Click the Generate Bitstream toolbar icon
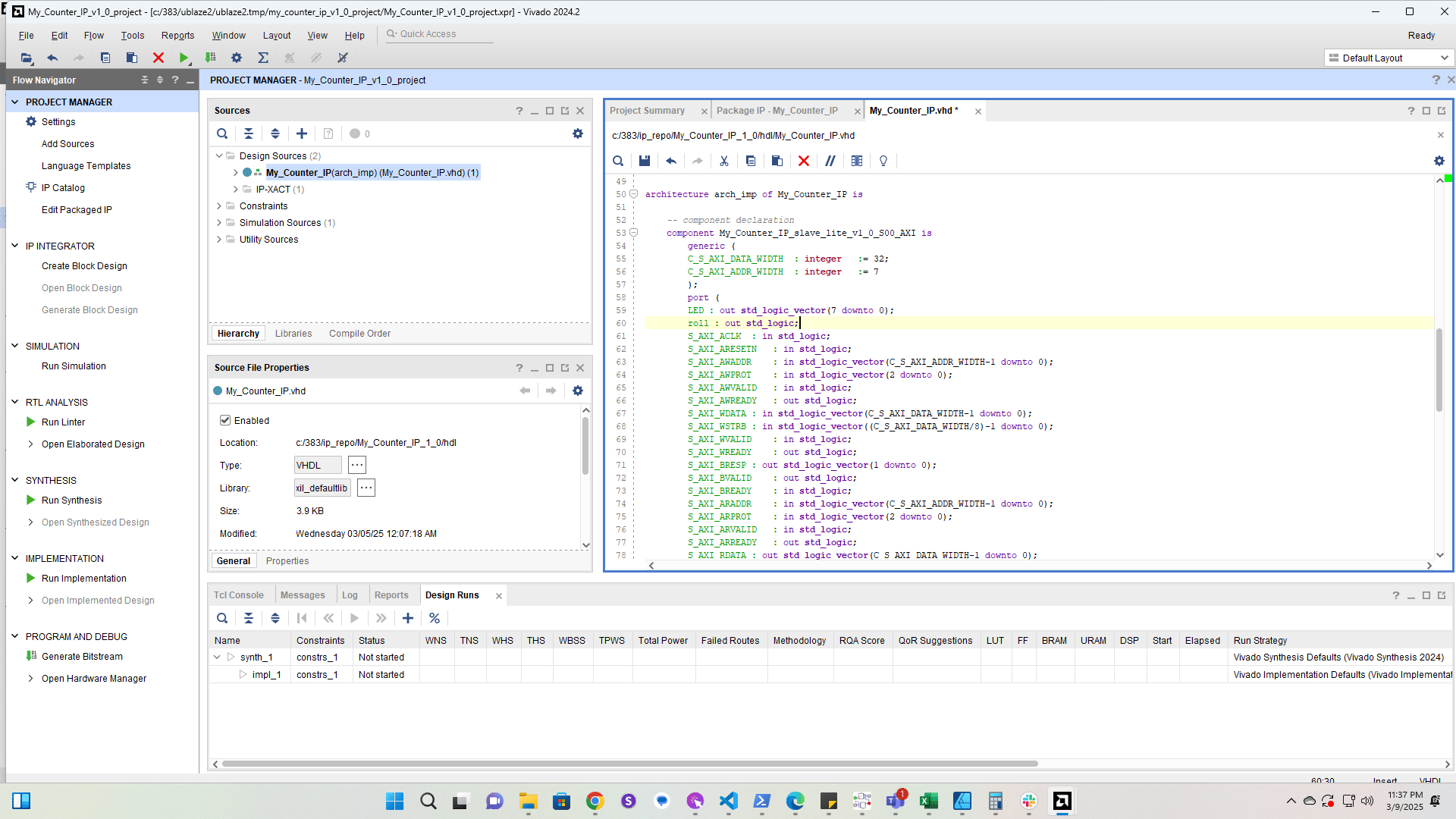The height and width of the screenshot is (819, 1456). tap(211, 58)
